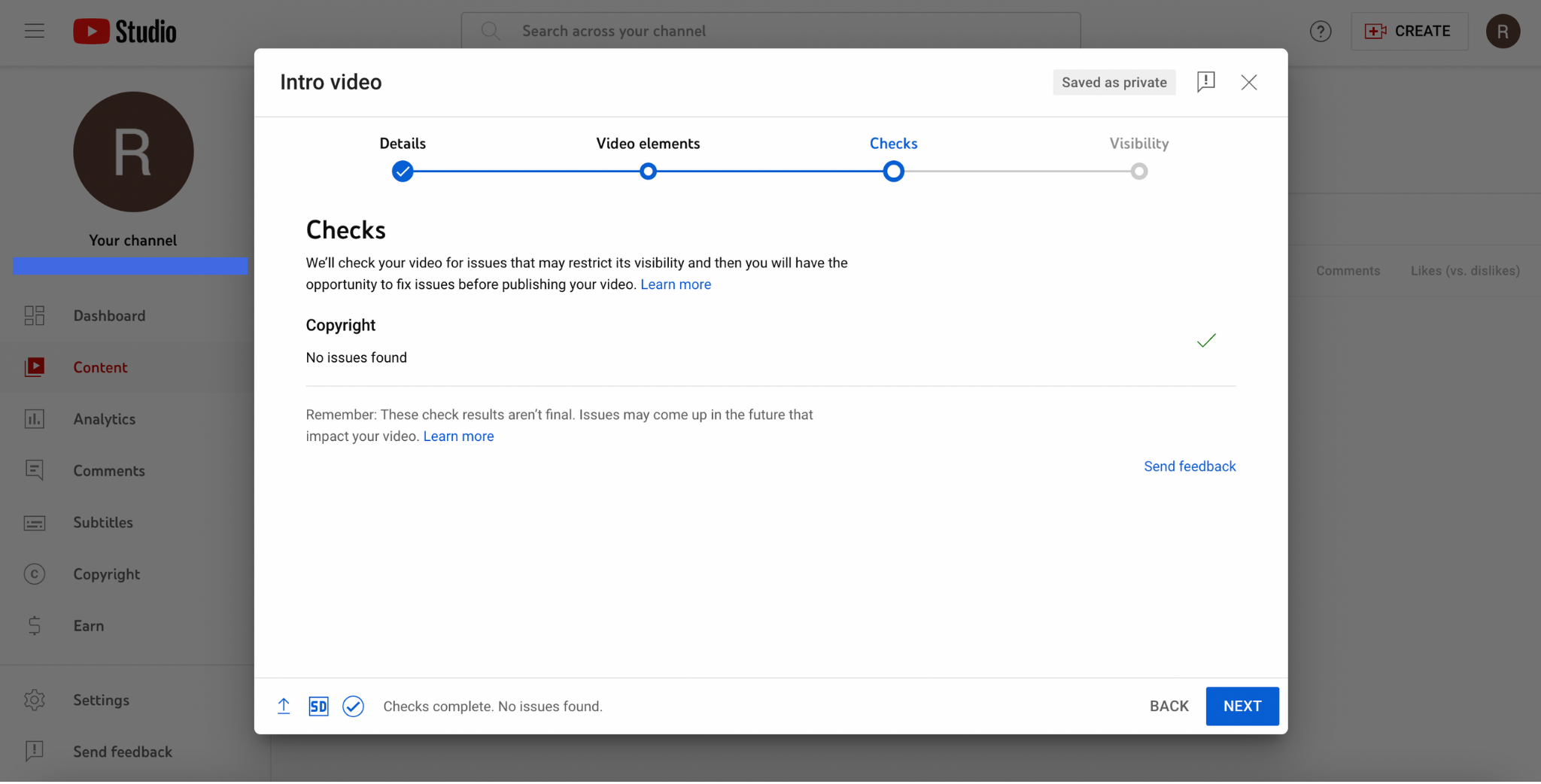
Task: Select the Visibility step
Action: click(x=1138, y=172)
